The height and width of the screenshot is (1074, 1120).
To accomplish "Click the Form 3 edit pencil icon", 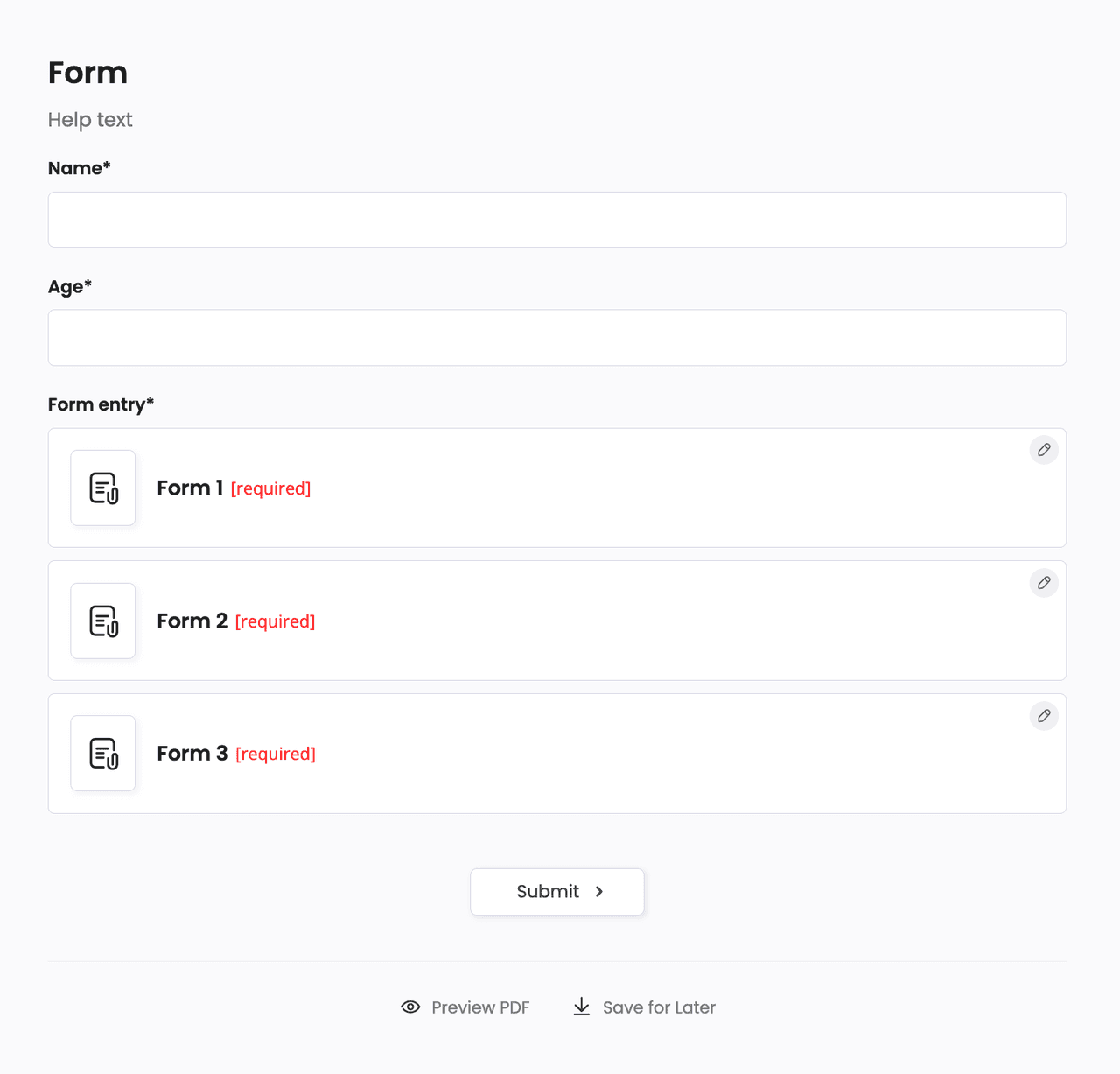I will tap(1044, 716).
